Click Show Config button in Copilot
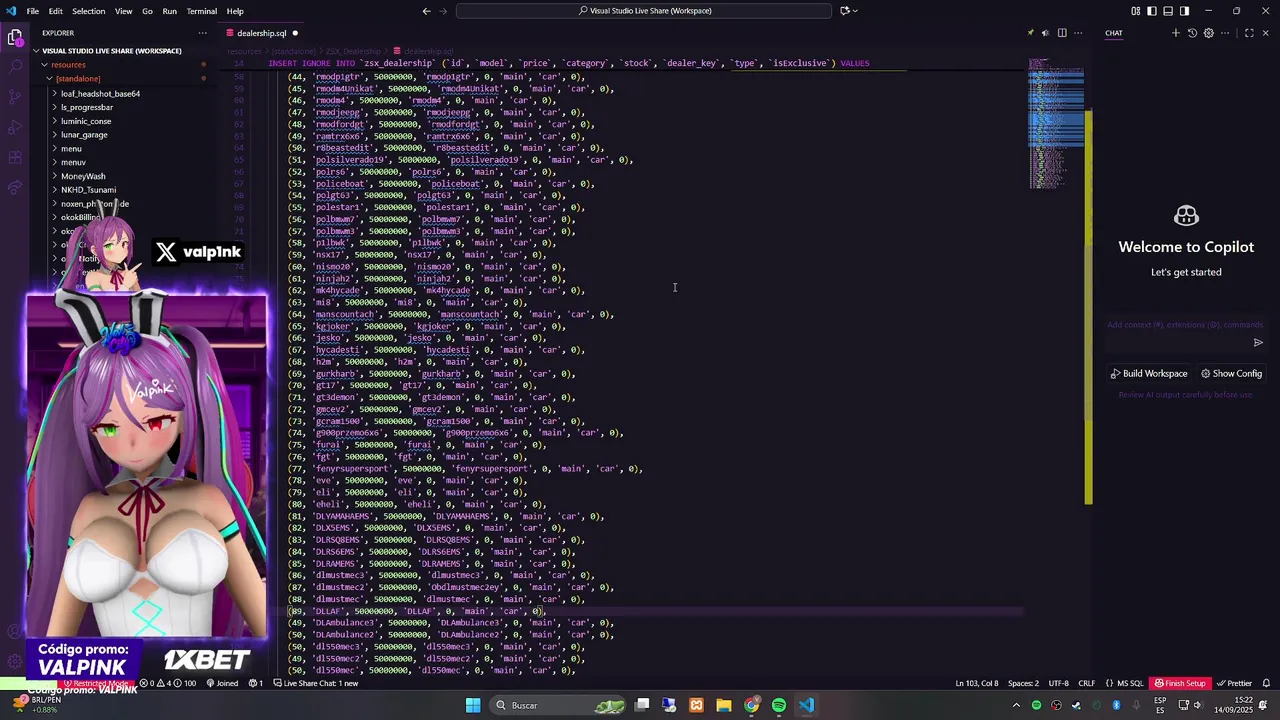The image size is (1280, 720). [1231, 374]
